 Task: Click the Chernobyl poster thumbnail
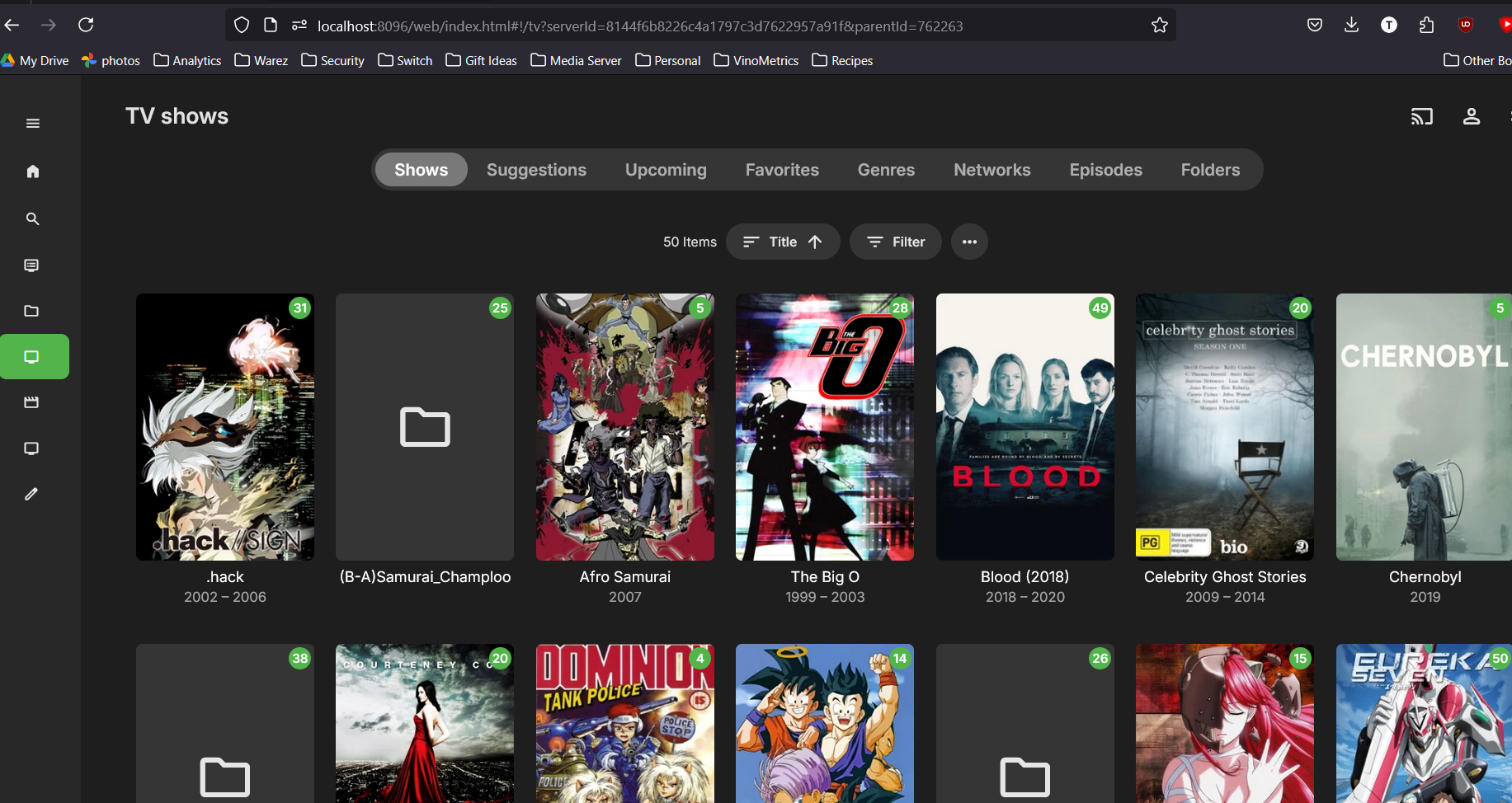[1424, 427]
